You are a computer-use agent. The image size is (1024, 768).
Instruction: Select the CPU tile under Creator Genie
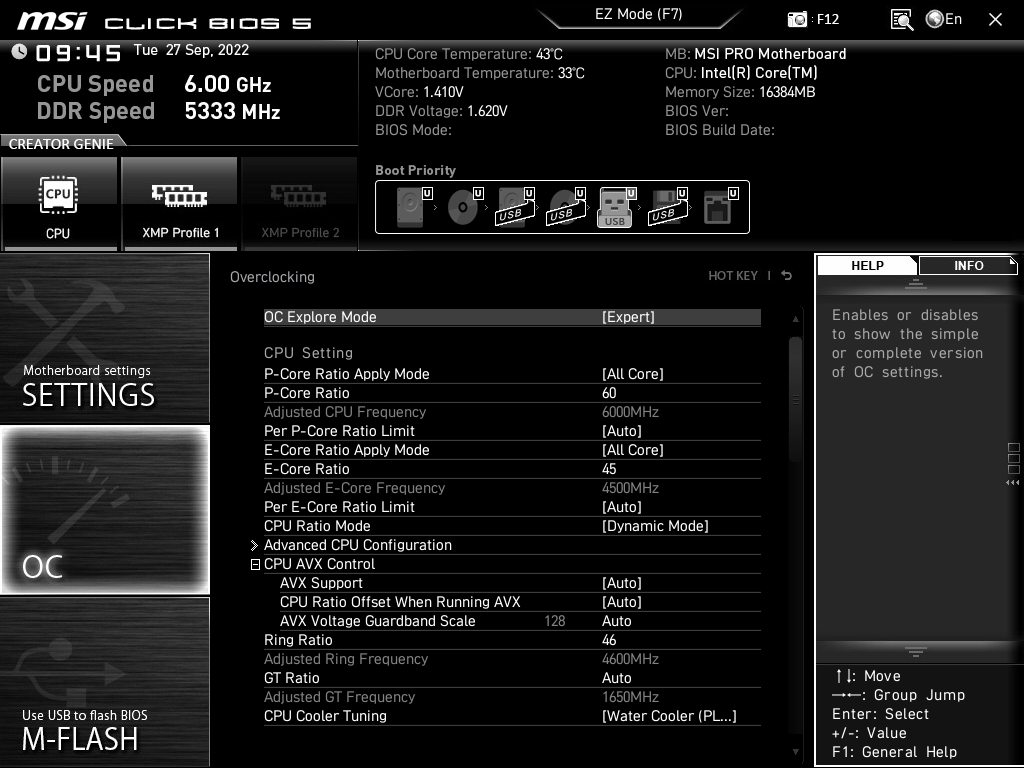pyautogui.click(x=60, y=203)
